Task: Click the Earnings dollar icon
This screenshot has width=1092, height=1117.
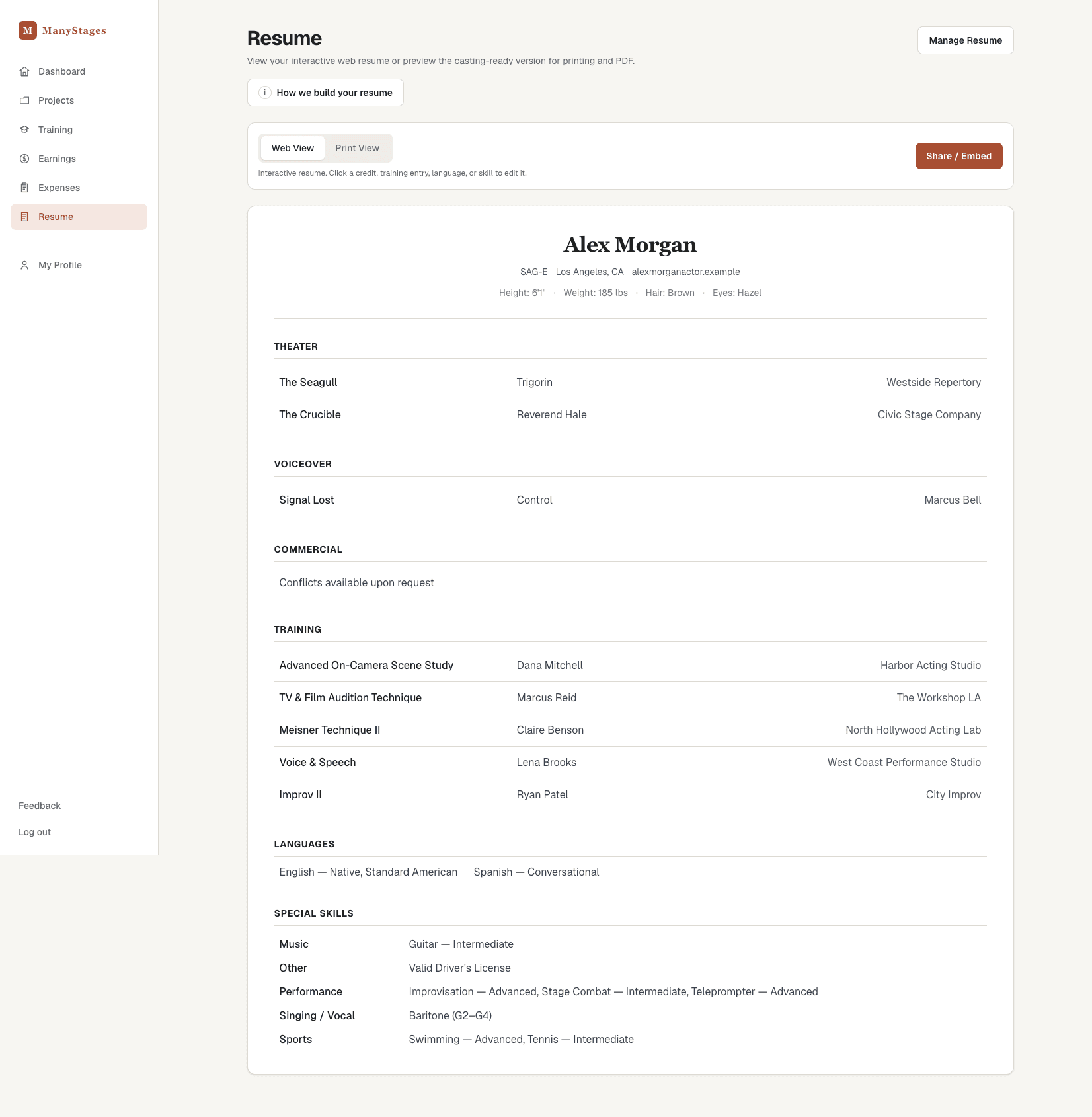Action: (24, 159)
